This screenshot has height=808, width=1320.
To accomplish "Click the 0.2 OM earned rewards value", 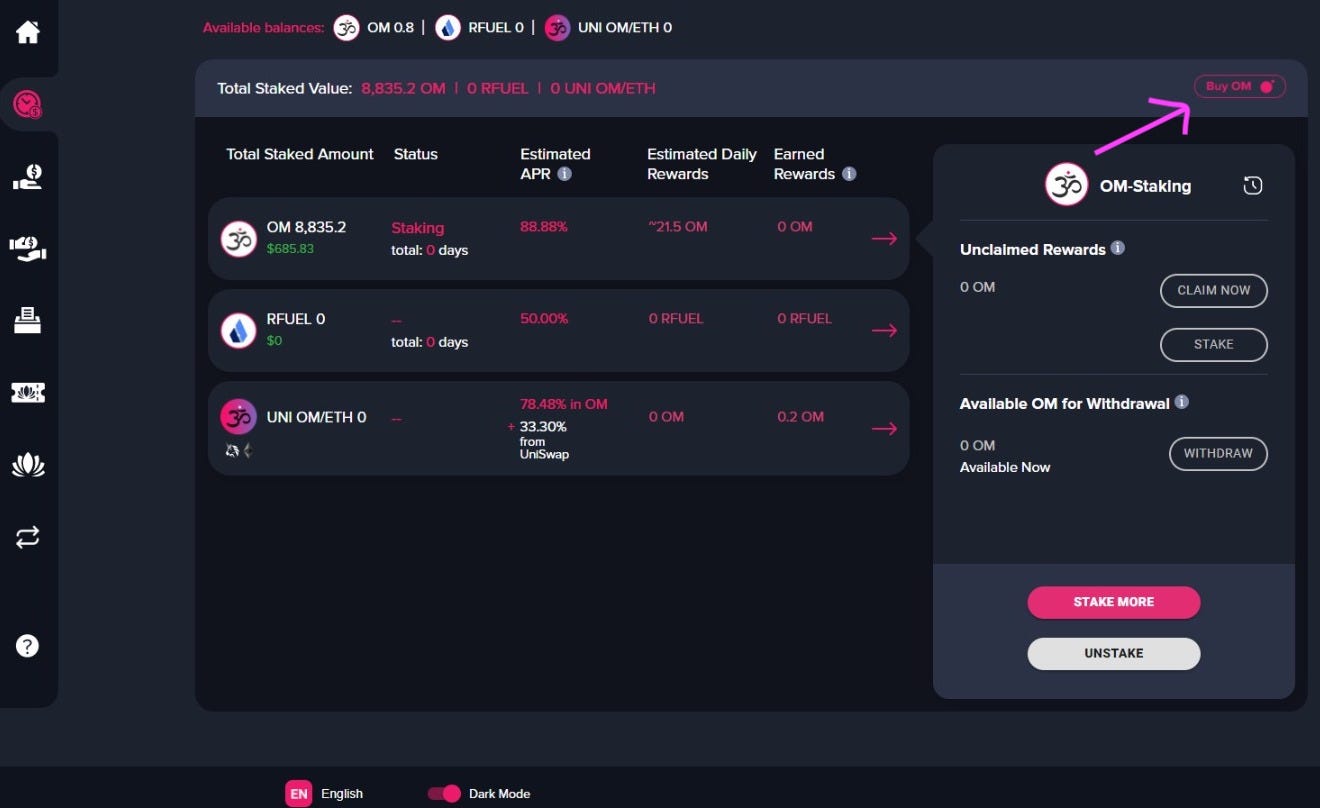I will point(801,417).
